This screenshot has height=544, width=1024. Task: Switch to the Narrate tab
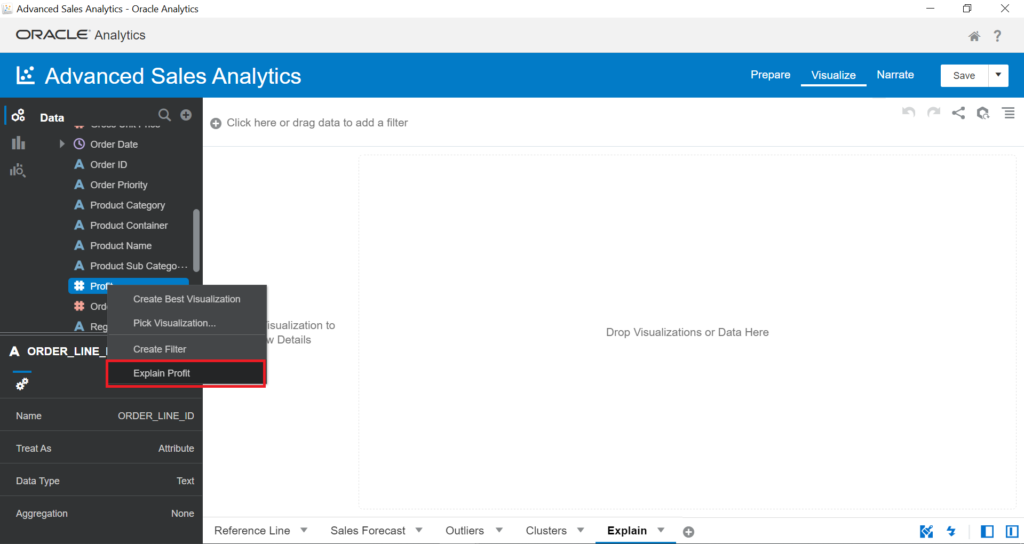tap(895, 75)
